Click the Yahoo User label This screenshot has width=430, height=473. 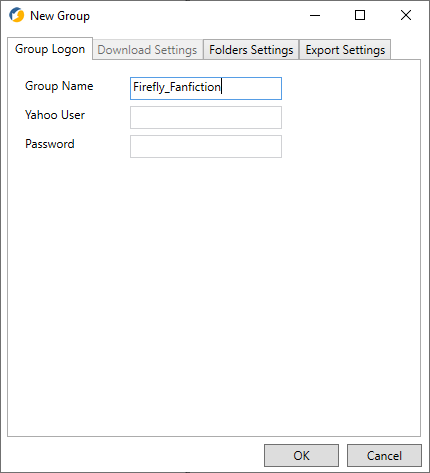(x=55, y=115)
